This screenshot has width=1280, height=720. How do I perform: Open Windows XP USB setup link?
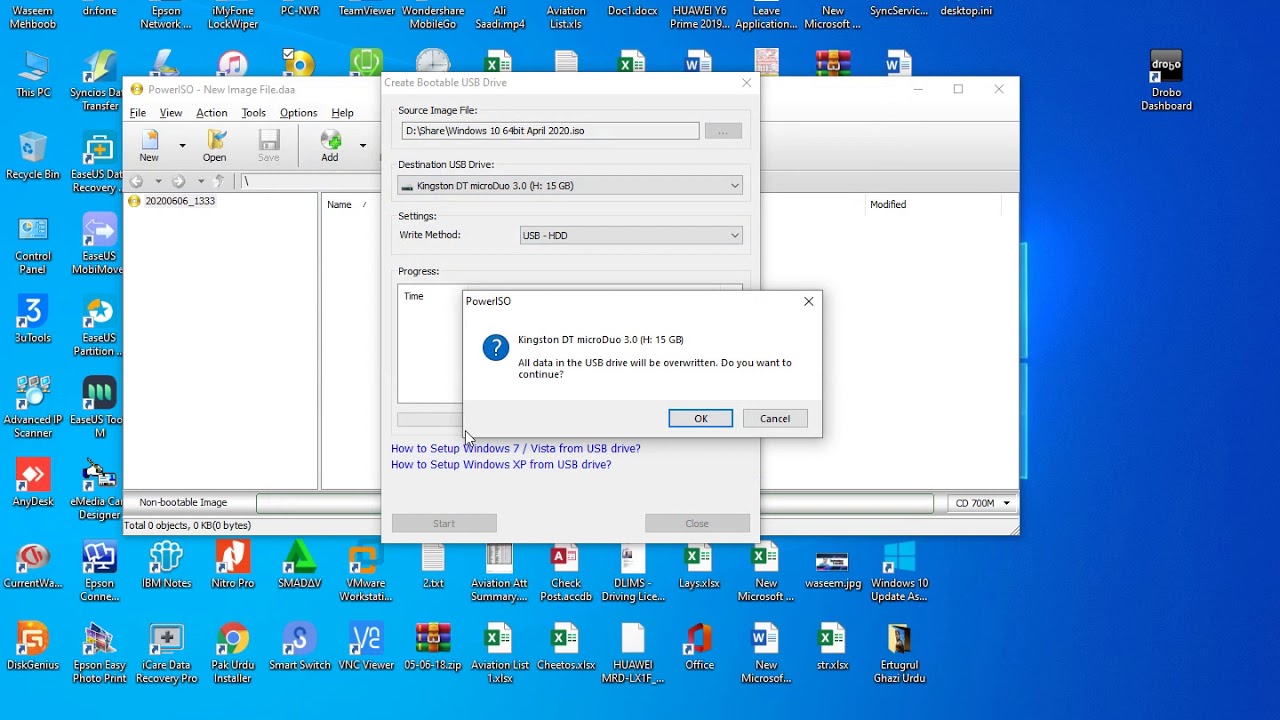pyautogui.click(x=501, y=464)
